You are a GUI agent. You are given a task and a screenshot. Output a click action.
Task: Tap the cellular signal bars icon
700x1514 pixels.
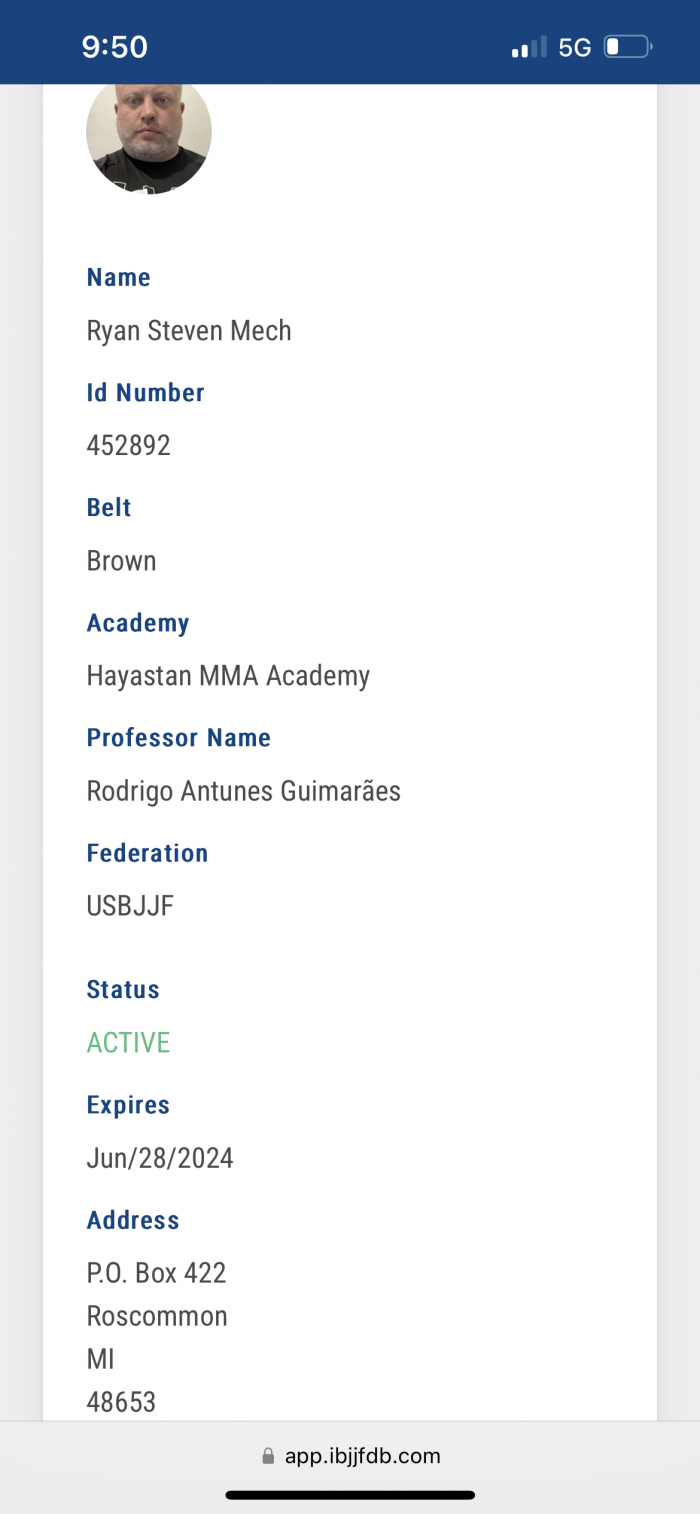[529, 47]
